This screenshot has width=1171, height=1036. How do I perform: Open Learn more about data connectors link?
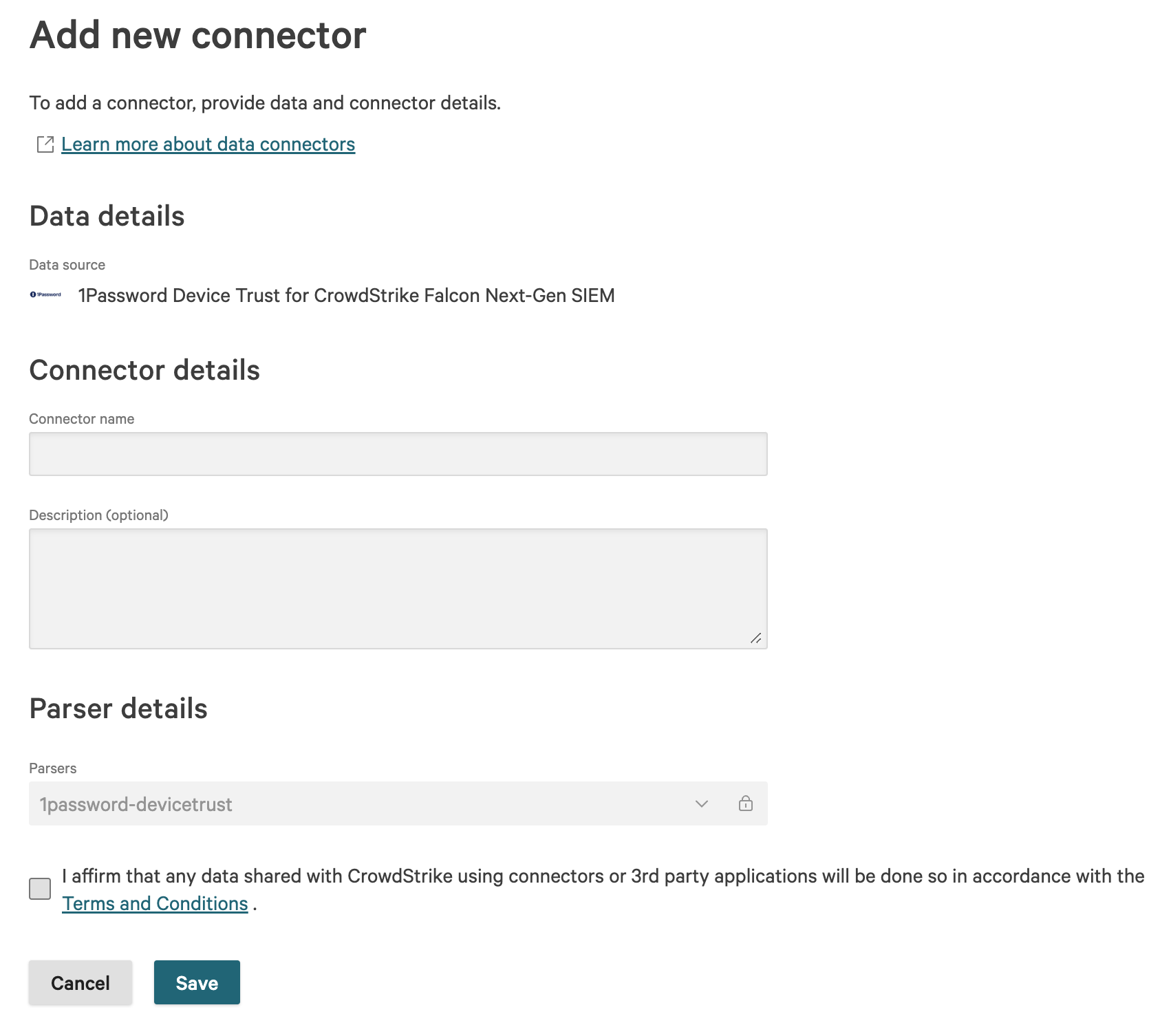point(208,144)
